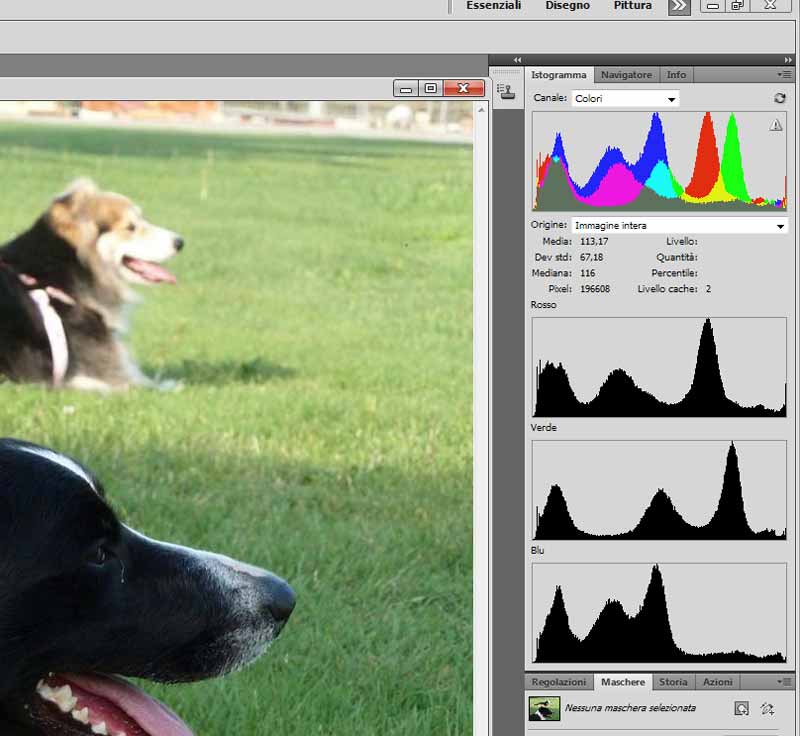Add a vector mask in Maschere panel

click(767, 708)
